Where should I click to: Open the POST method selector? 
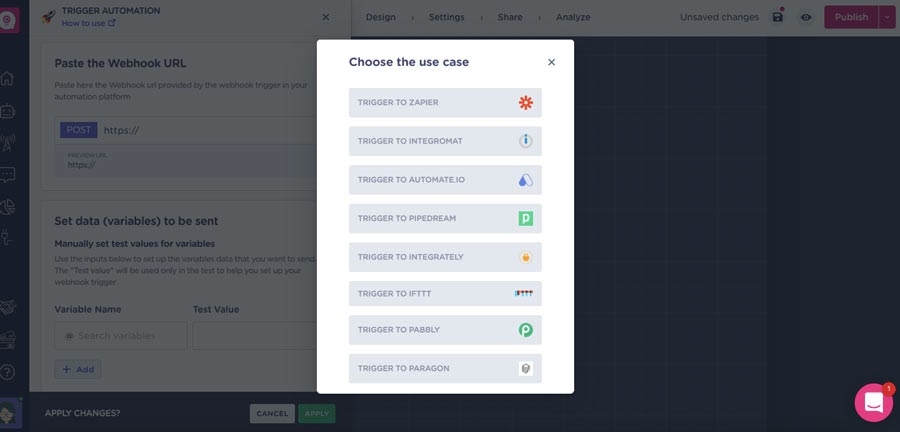[79, 130]
